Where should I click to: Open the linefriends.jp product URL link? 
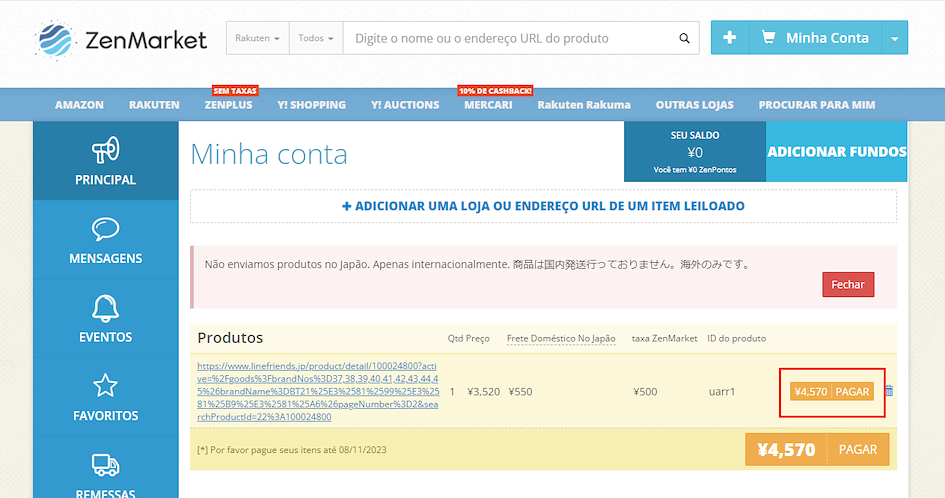tap(318, 391)
